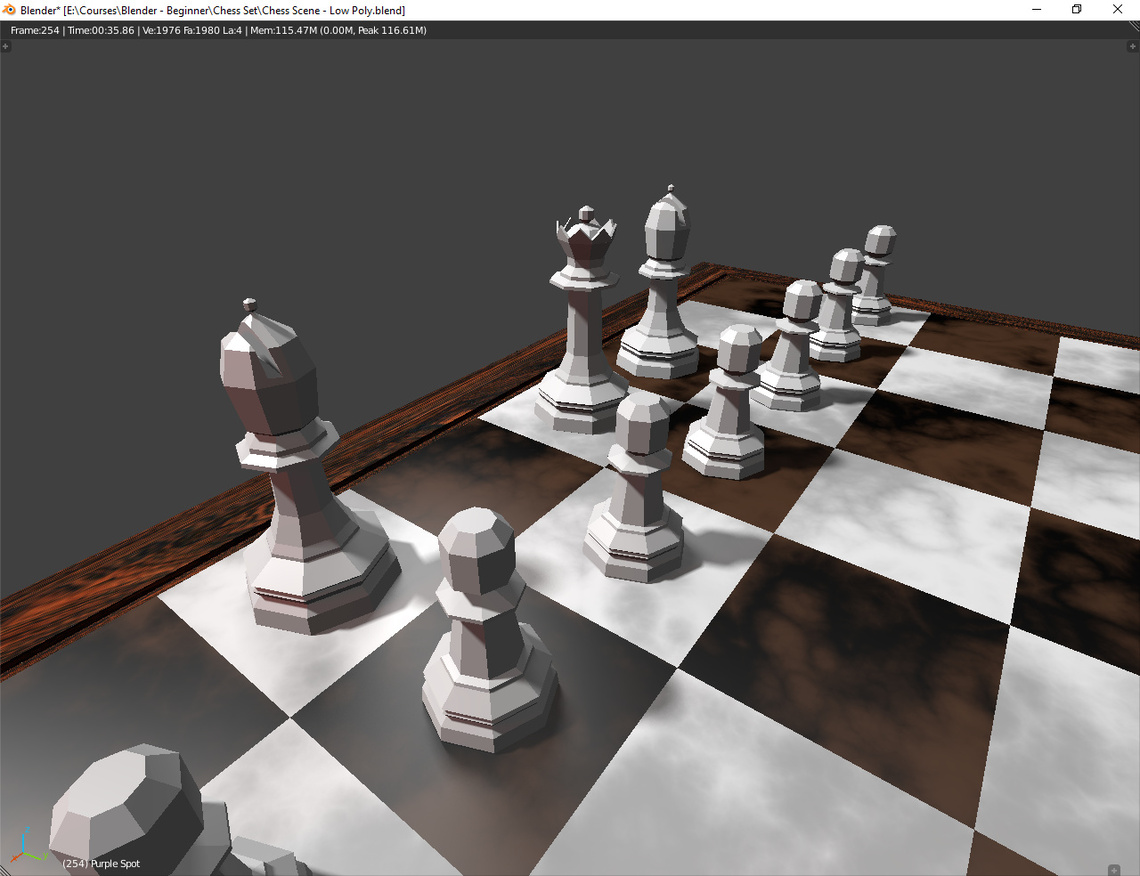Click the striped area-split widget at the top-right corner
This screenshot has height=876, width=1140.
point(1134,26)
